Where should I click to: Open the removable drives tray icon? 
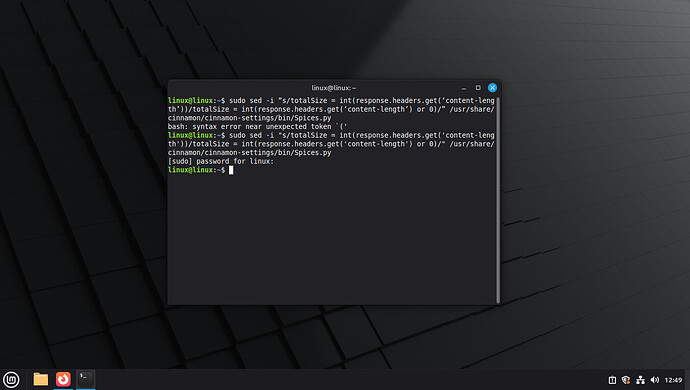pyautogui.click(x=612, y=380)
